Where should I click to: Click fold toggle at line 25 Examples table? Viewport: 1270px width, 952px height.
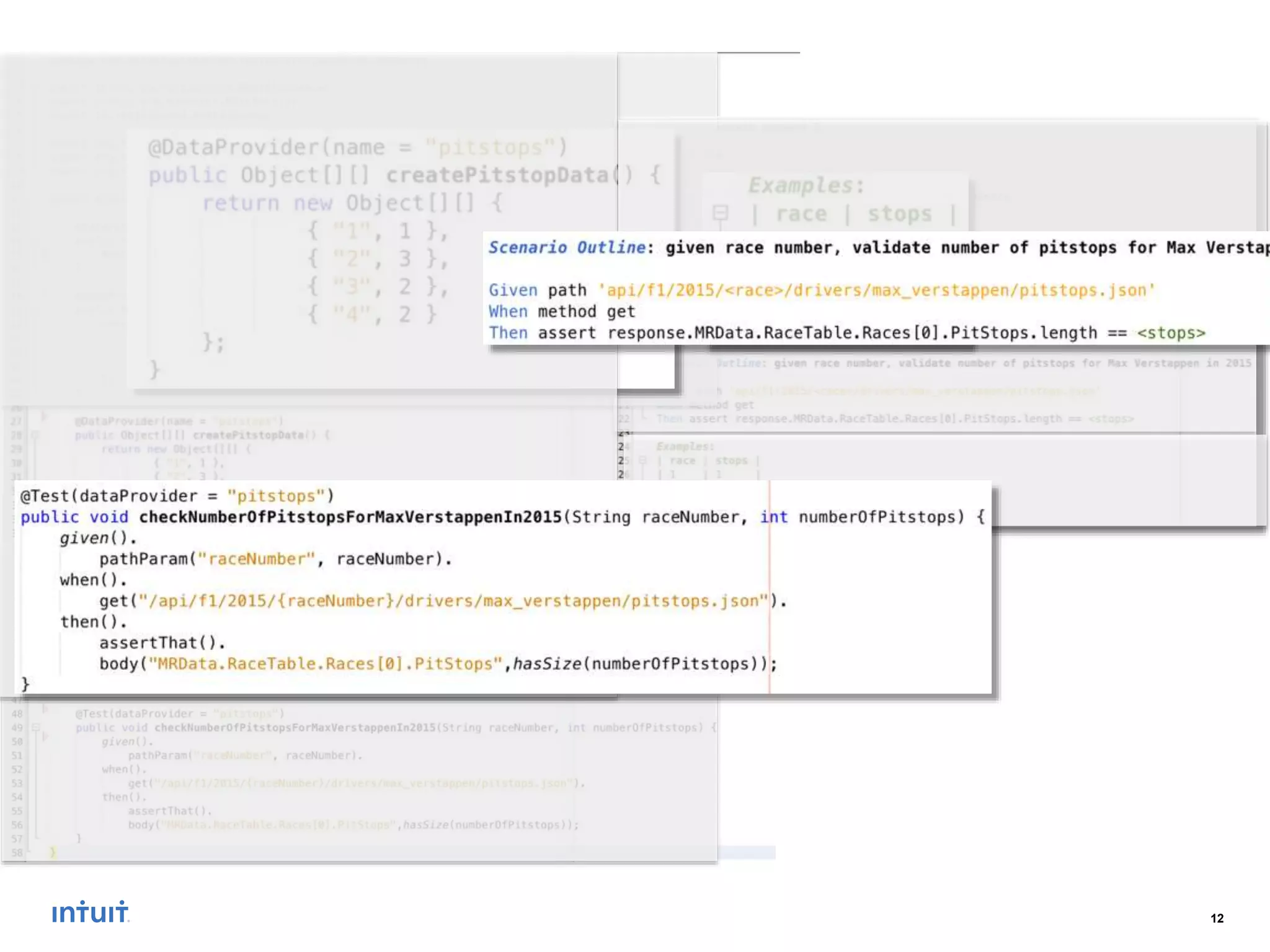(x=643, y=461)
